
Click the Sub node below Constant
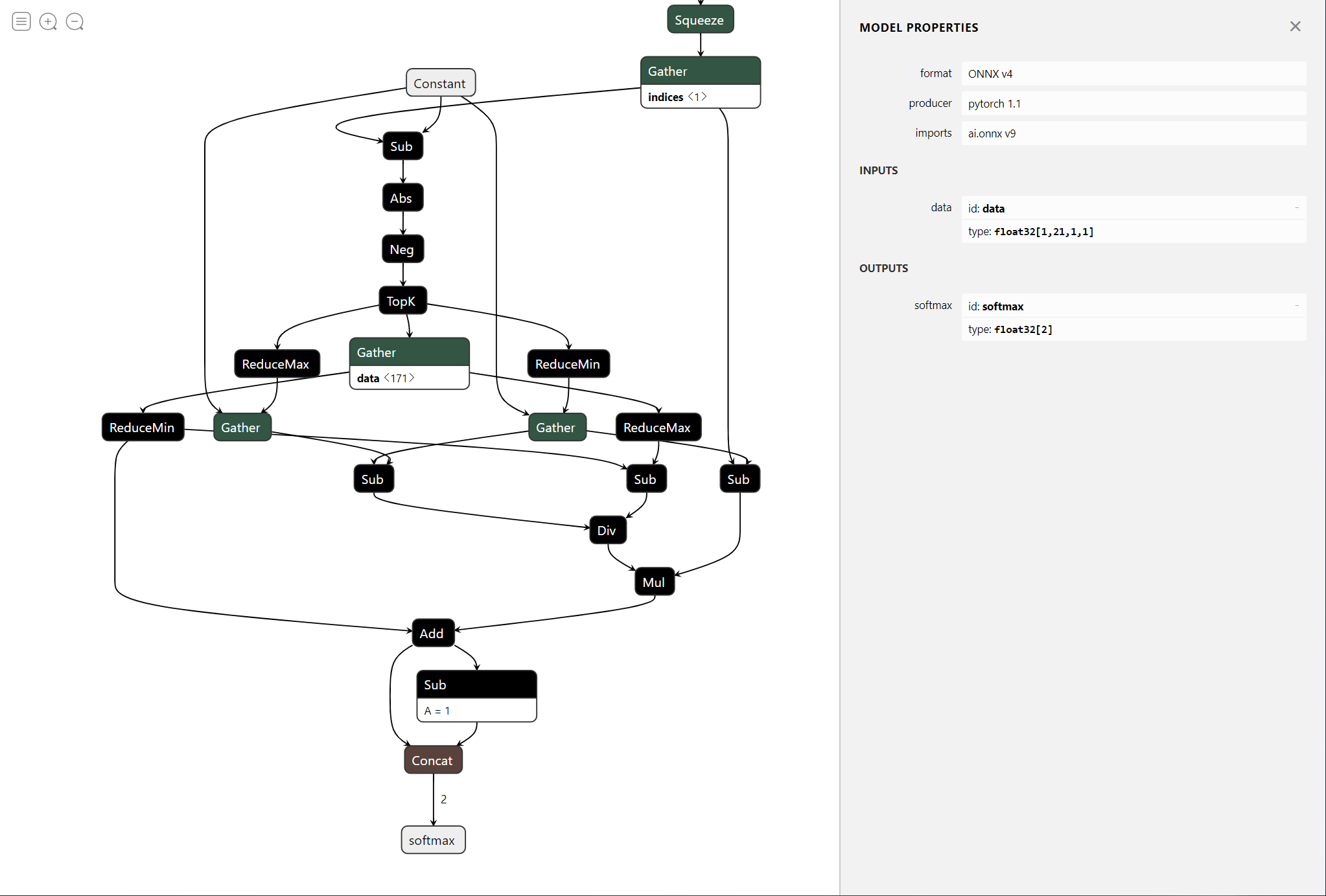tap(402, 146)
